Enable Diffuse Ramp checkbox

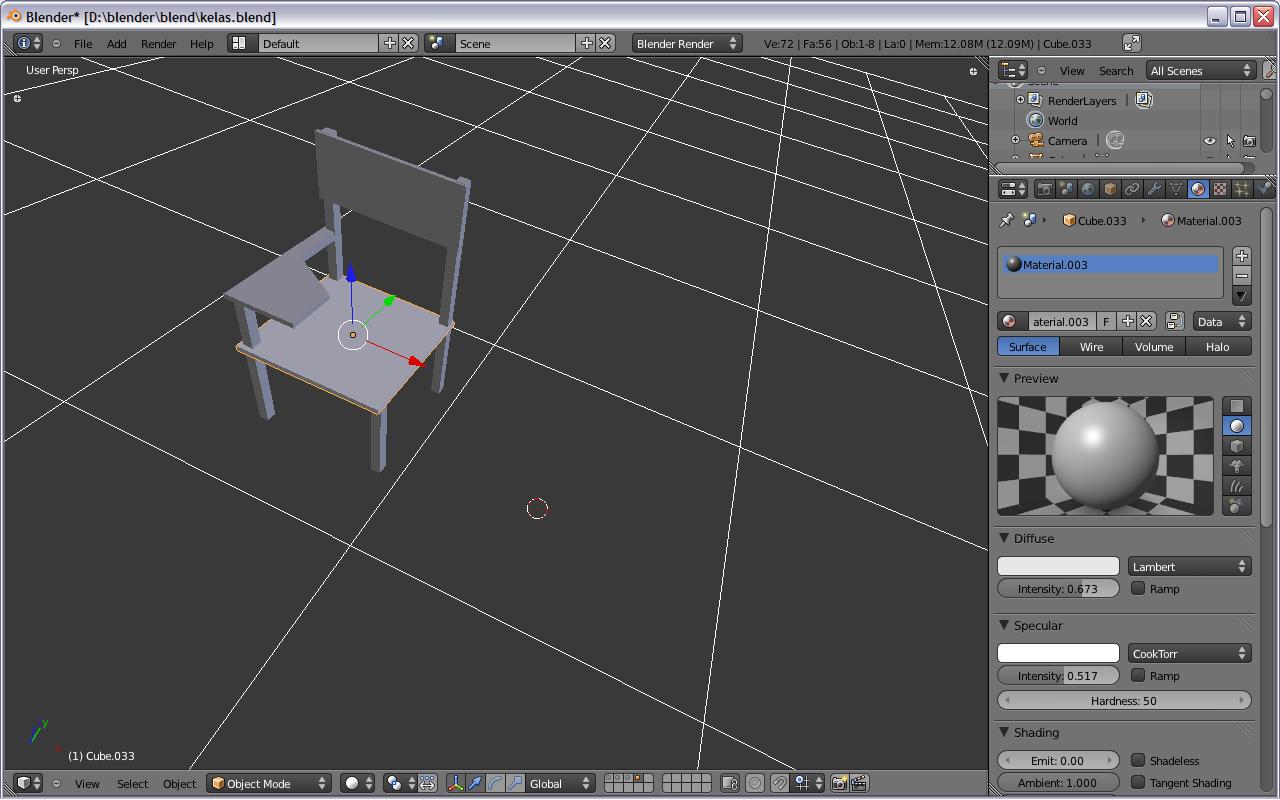[1138, 588]
